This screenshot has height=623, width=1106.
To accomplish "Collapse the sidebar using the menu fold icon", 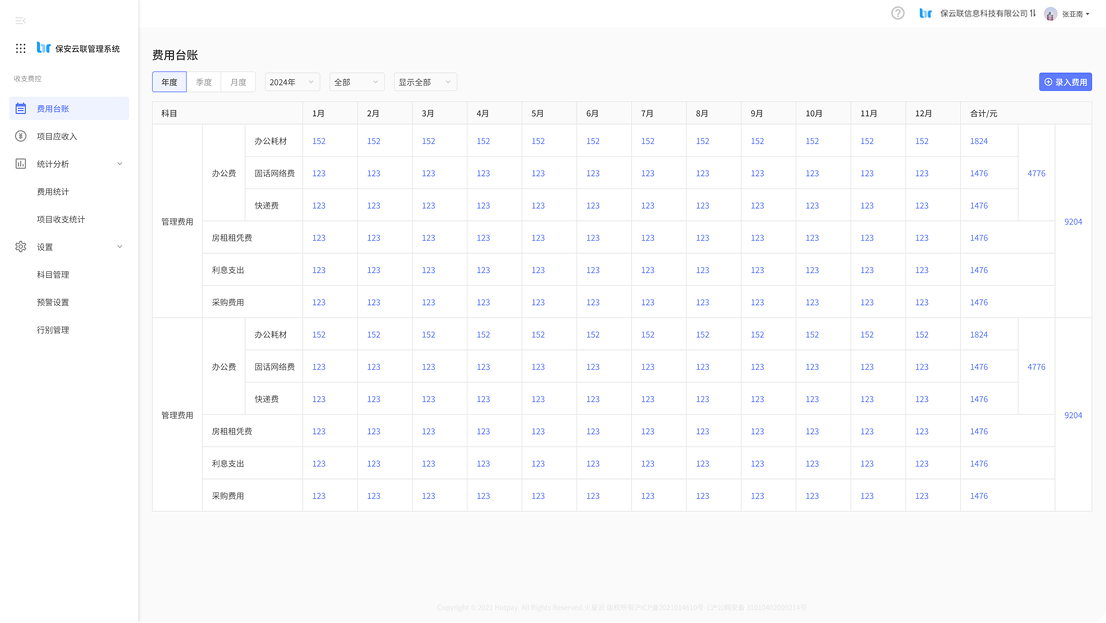I will pos(20,20).
